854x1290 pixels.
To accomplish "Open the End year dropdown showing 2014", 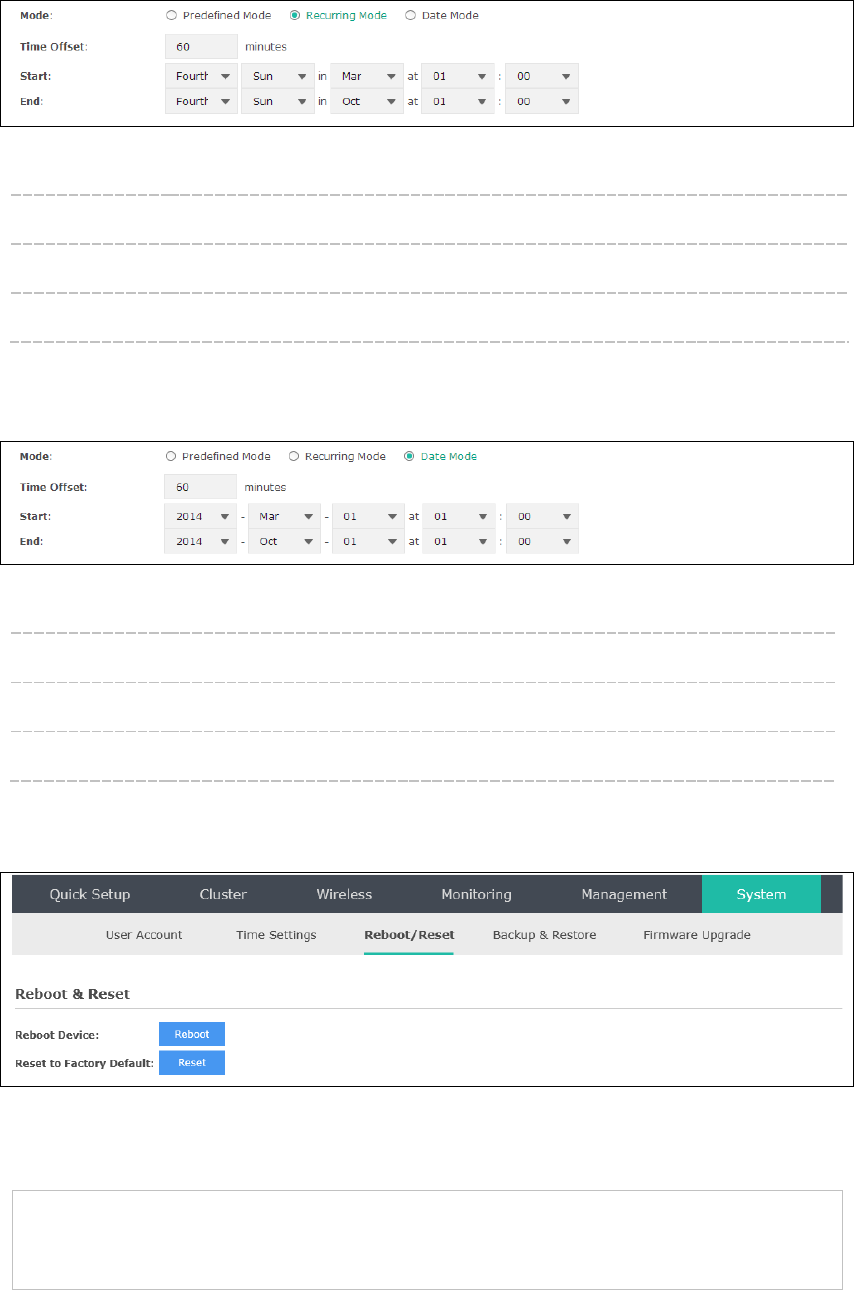I will point(201,541).
